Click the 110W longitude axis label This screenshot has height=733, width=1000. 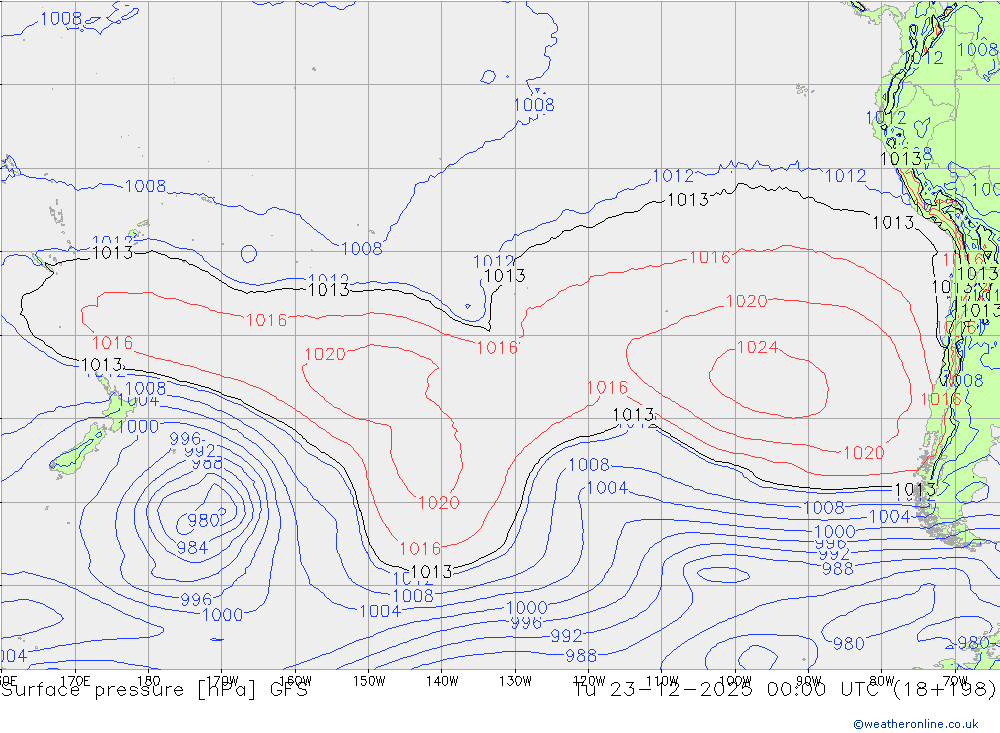[662, 681]
